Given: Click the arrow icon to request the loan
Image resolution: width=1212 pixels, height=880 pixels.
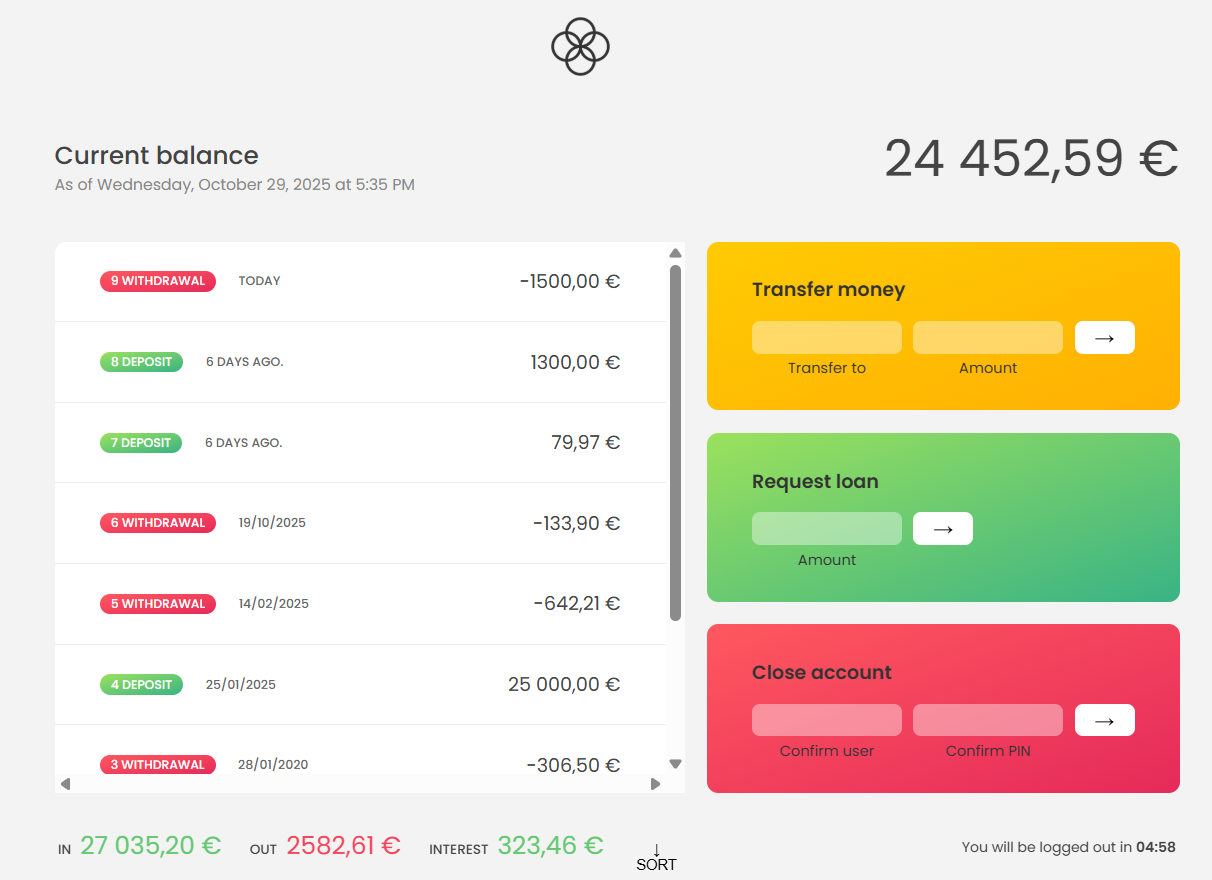Looking at the screenshot, I should tap(942, 528).
